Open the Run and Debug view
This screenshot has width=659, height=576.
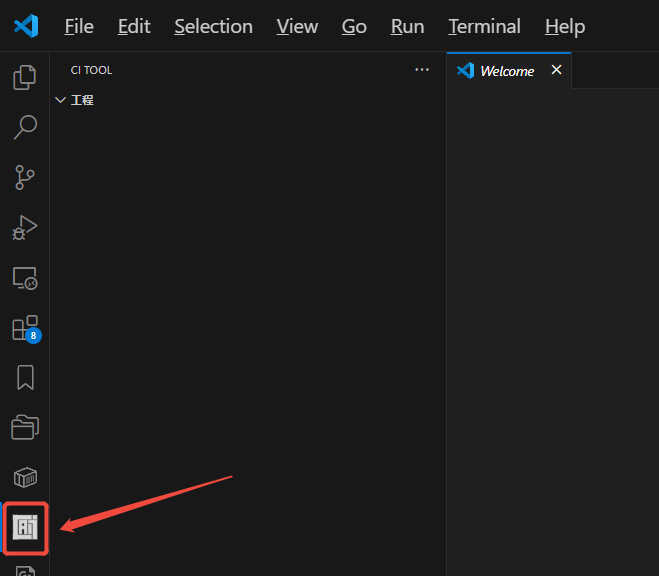[x=25, y=228]
